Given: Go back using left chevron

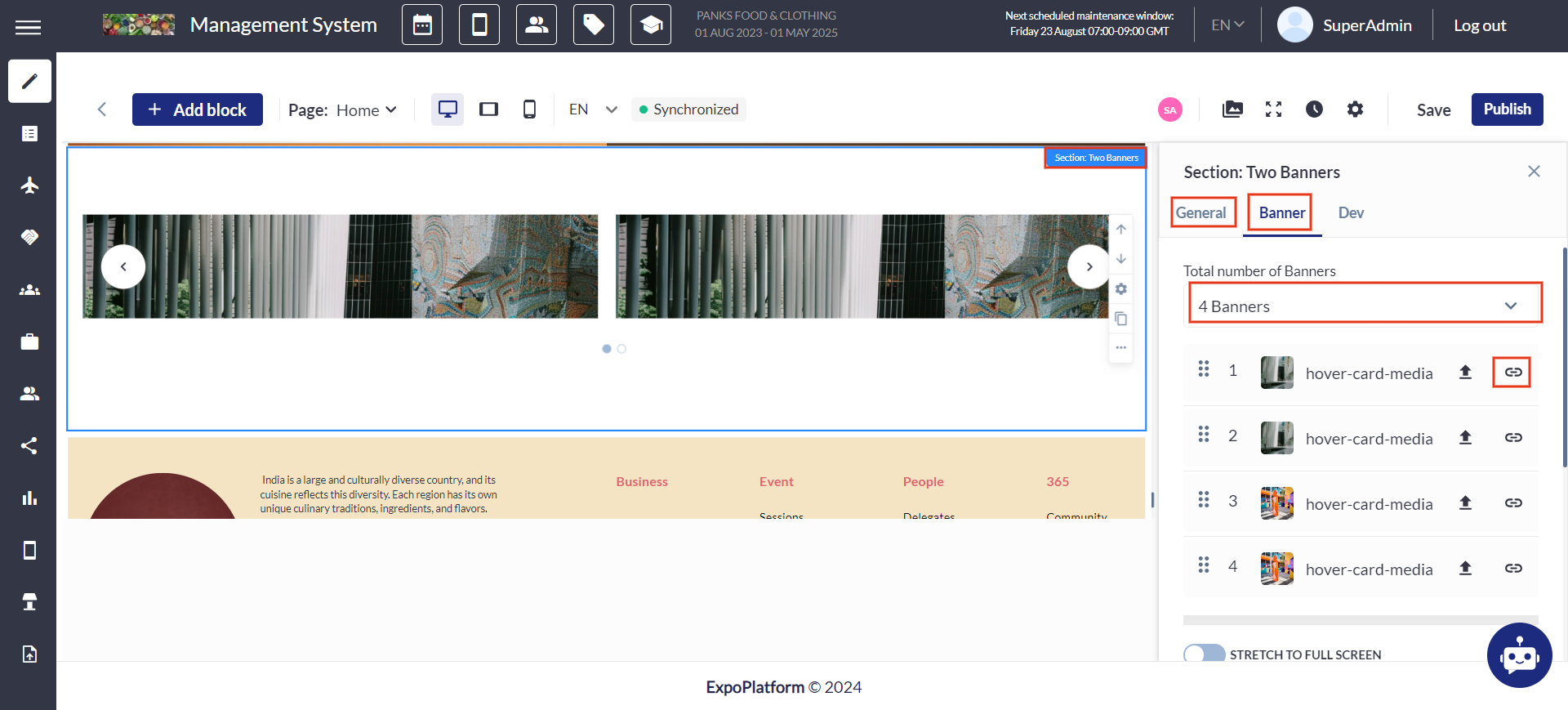Looking at the screenshot, I should pos(102,109).
